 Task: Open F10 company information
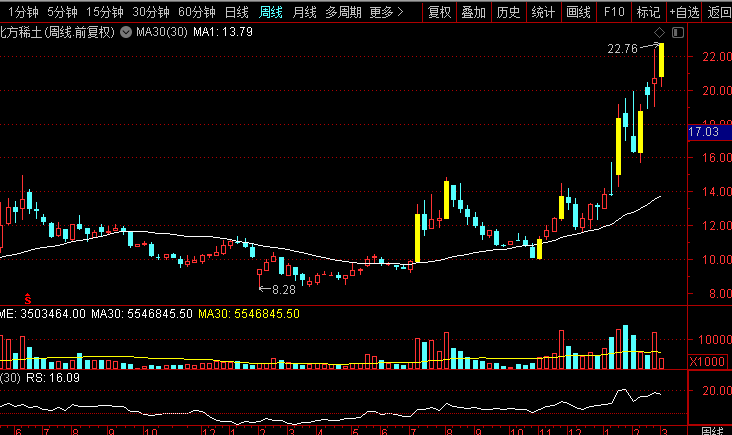[614, 12]
